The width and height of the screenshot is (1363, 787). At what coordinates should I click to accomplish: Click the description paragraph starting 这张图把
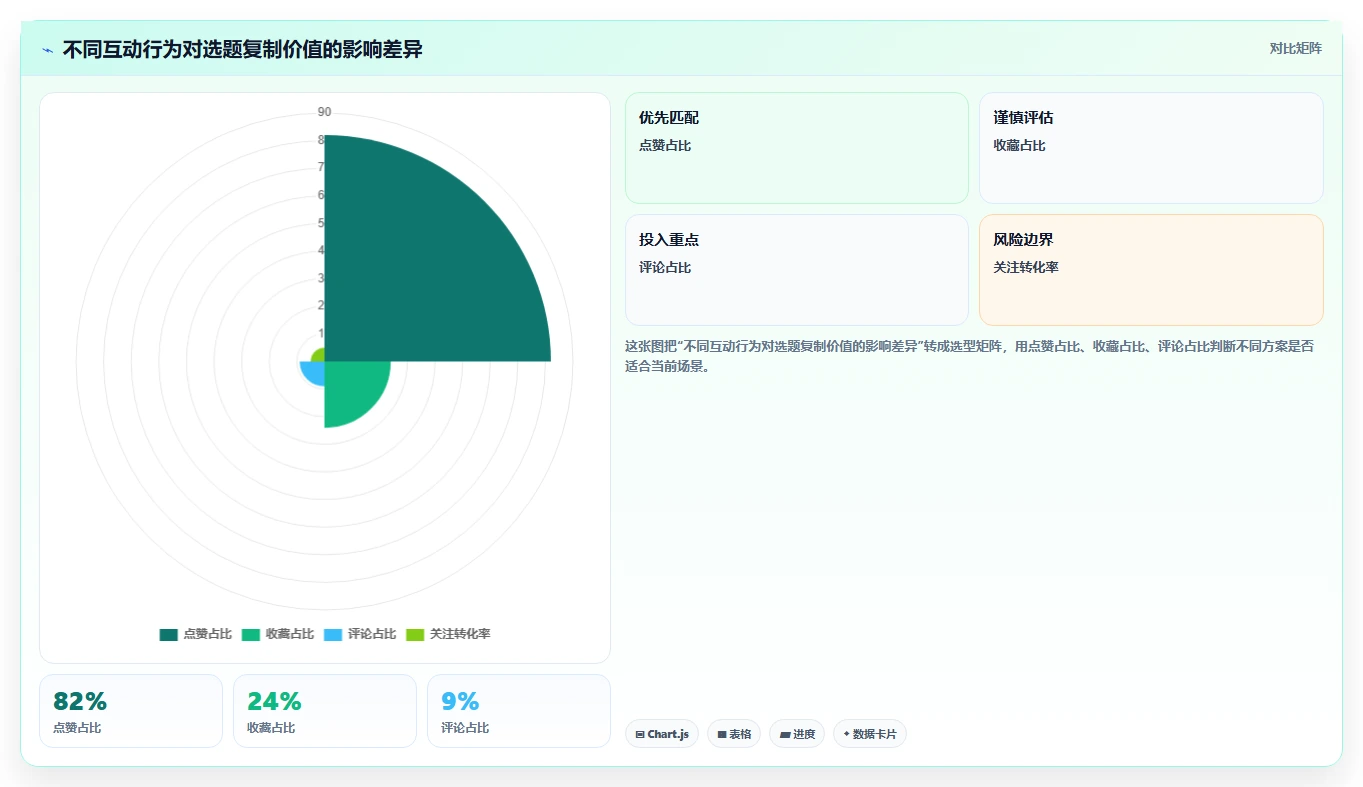click(970, 356)
